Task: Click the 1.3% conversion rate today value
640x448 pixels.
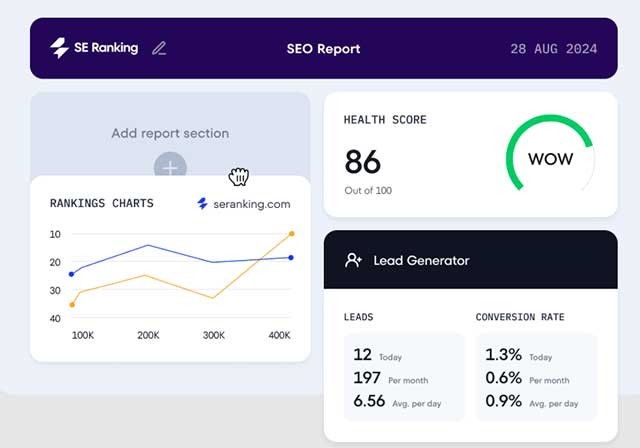Action: (503, 355)
